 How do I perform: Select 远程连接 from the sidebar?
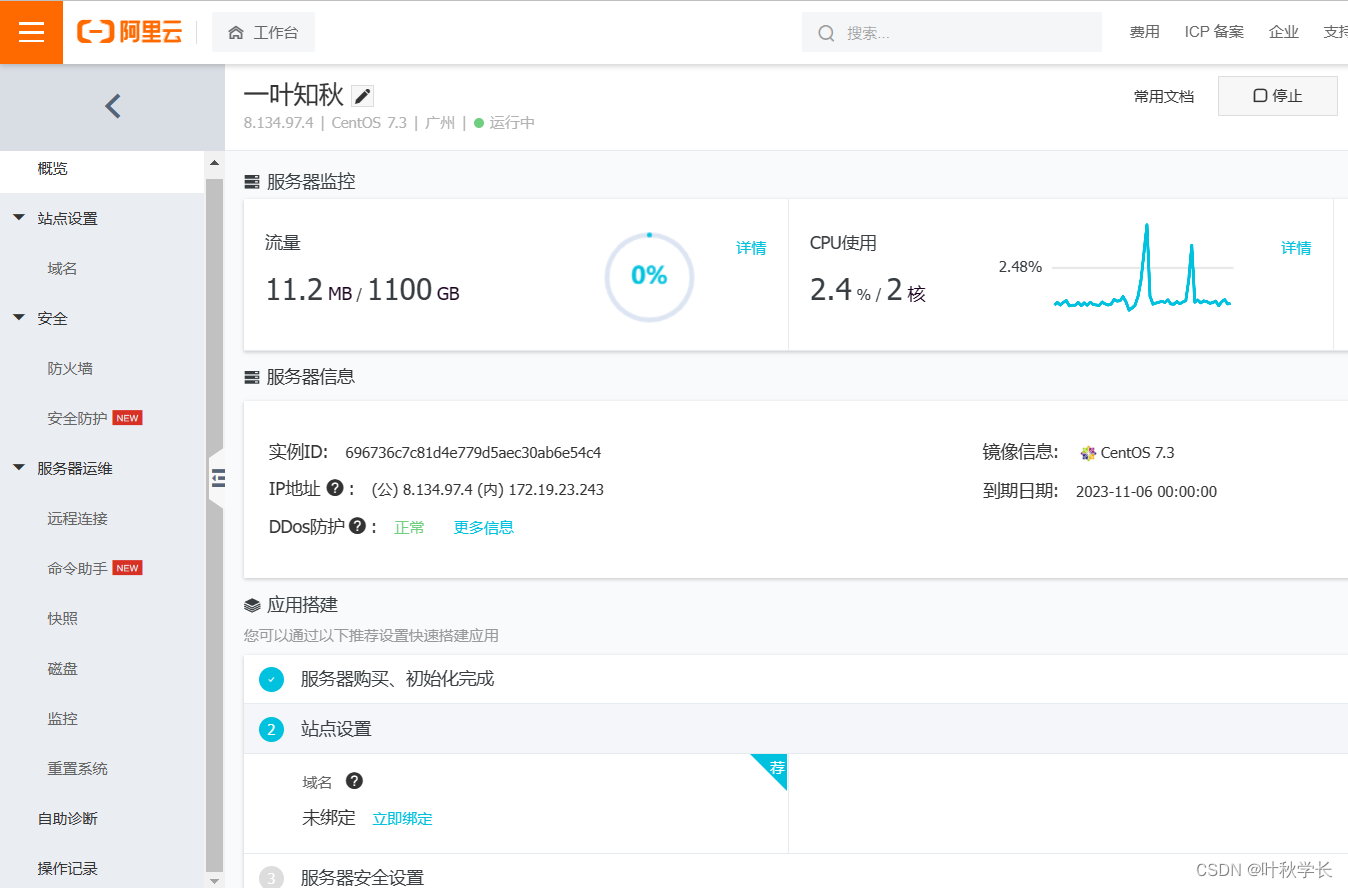pos(77,518)
